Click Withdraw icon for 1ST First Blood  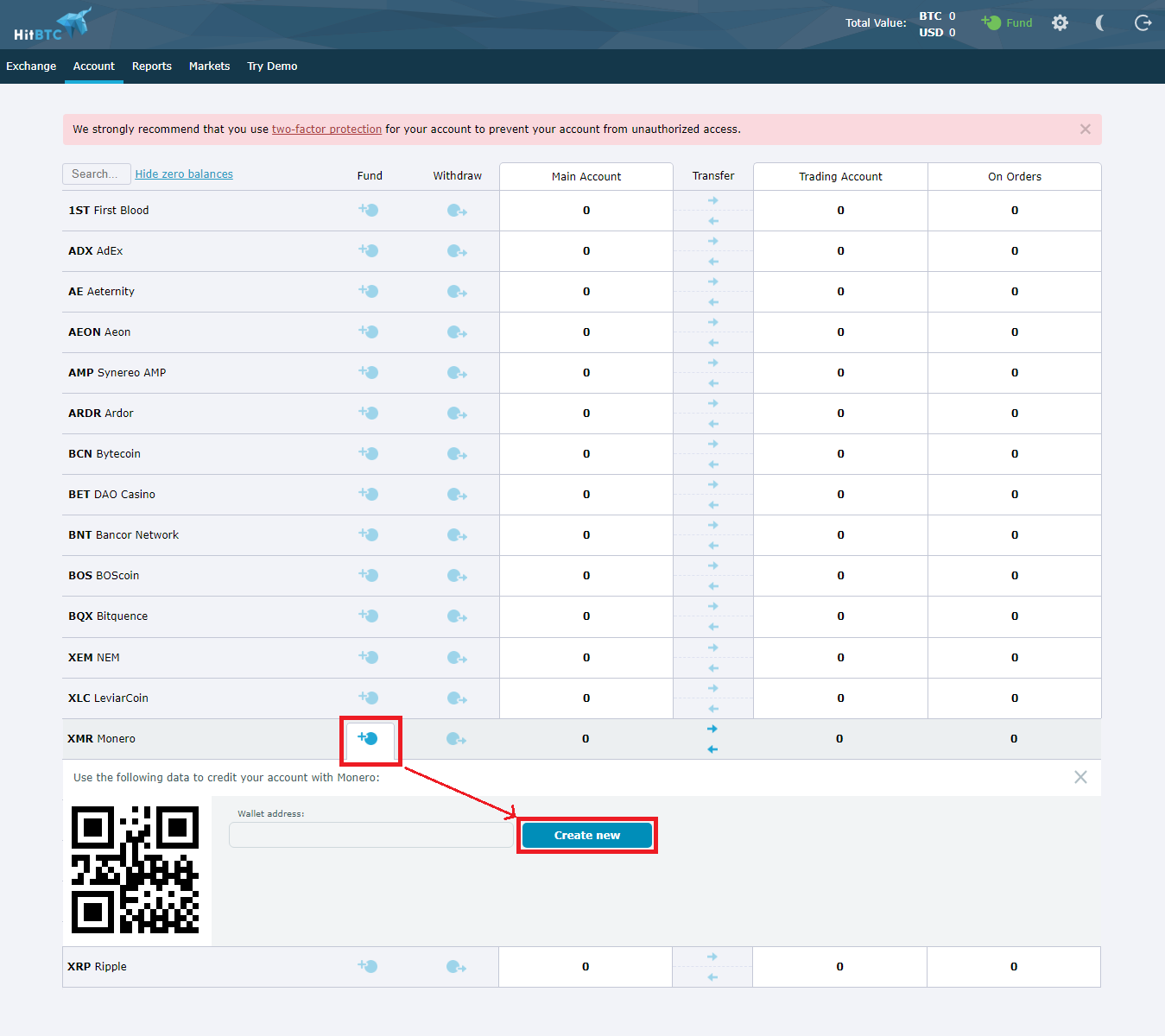[x=457, y=211]
